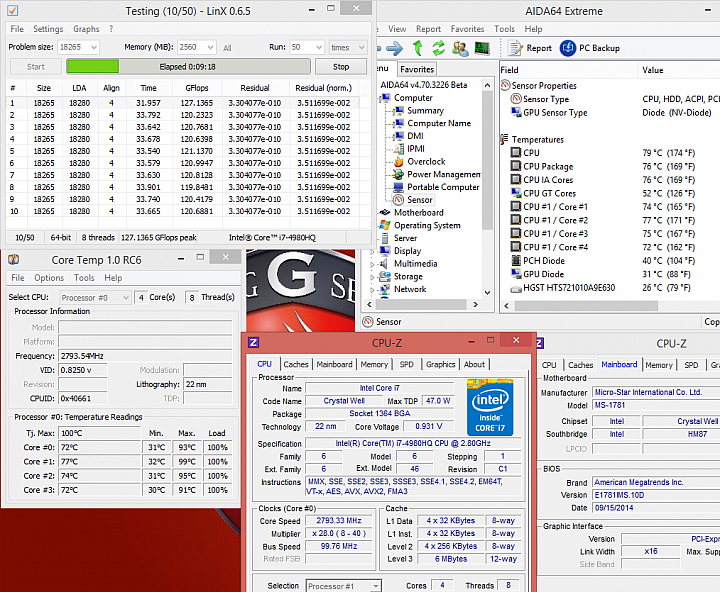
Task: Click the Intel Core i7 logo in CPU-Z
Action: click(x=490, y=407)
